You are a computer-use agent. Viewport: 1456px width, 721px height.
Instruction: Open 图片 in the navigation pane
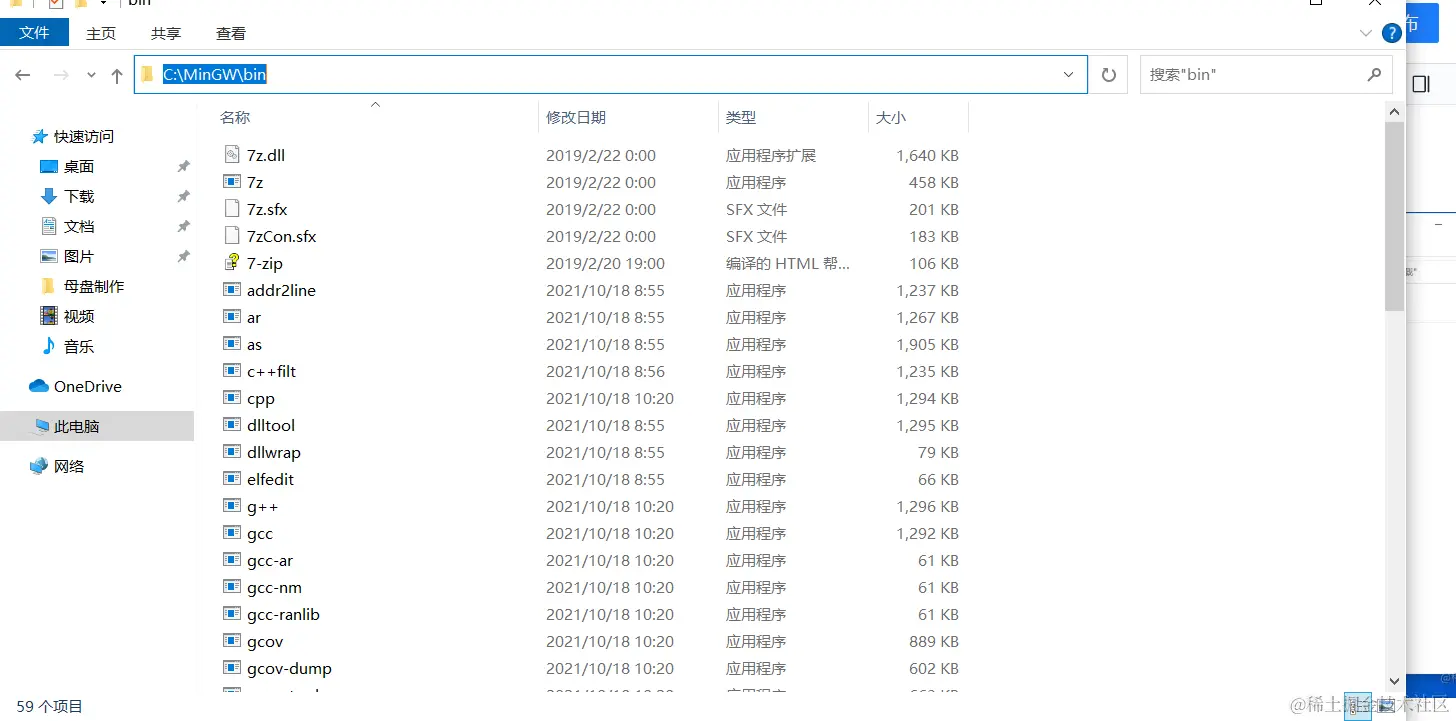[79, 256]
